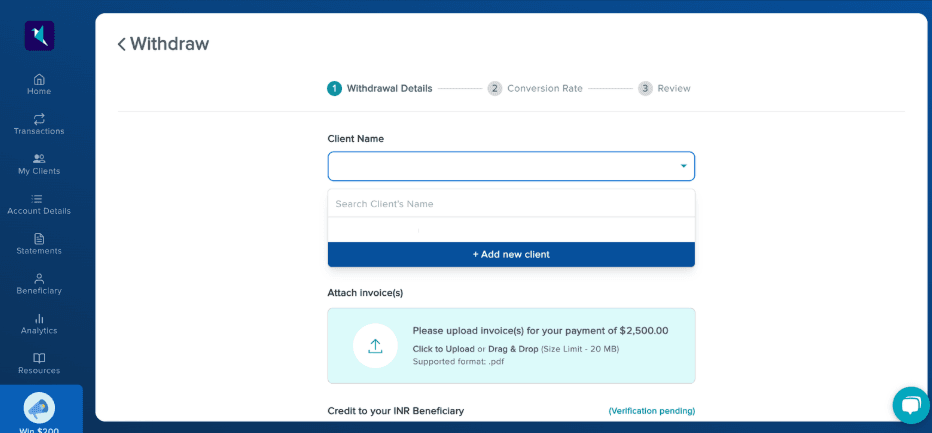This screenshot has height=433, width=932.
Task: Open the Transactions sidebar icon
Action: (x=39, y=119)
